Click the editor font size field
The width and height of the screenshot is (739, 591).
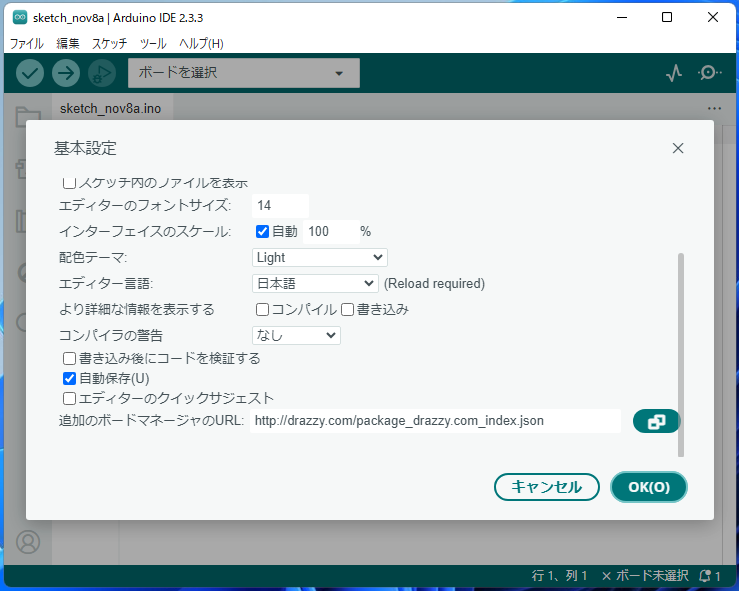280,205
